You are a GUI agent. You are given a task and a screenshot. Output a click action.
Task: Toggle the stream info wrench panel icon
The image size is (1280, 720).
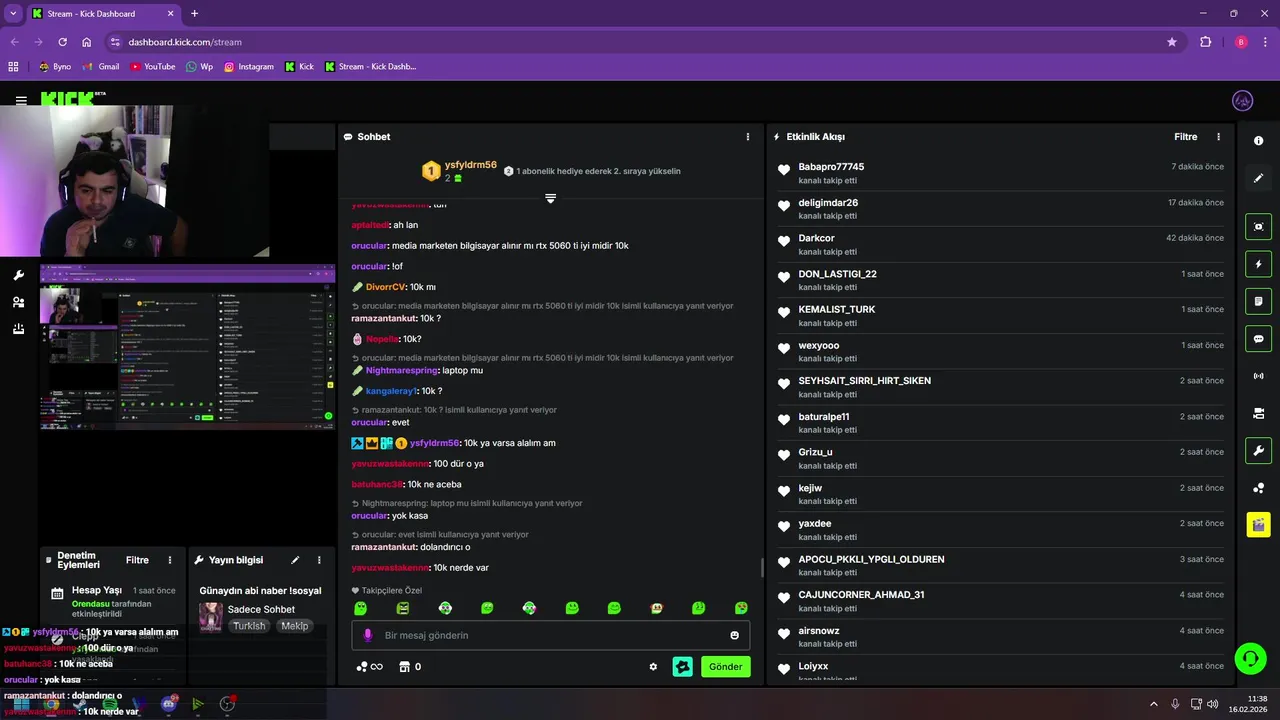pos(1258,450)
